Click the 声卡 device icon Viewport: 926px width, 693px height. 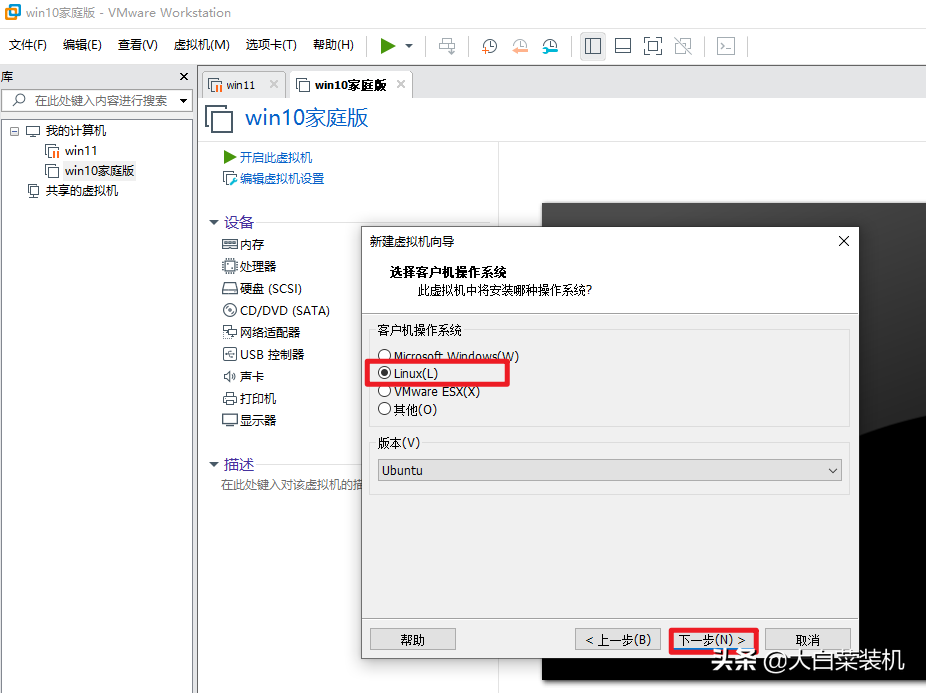(230, 376)
